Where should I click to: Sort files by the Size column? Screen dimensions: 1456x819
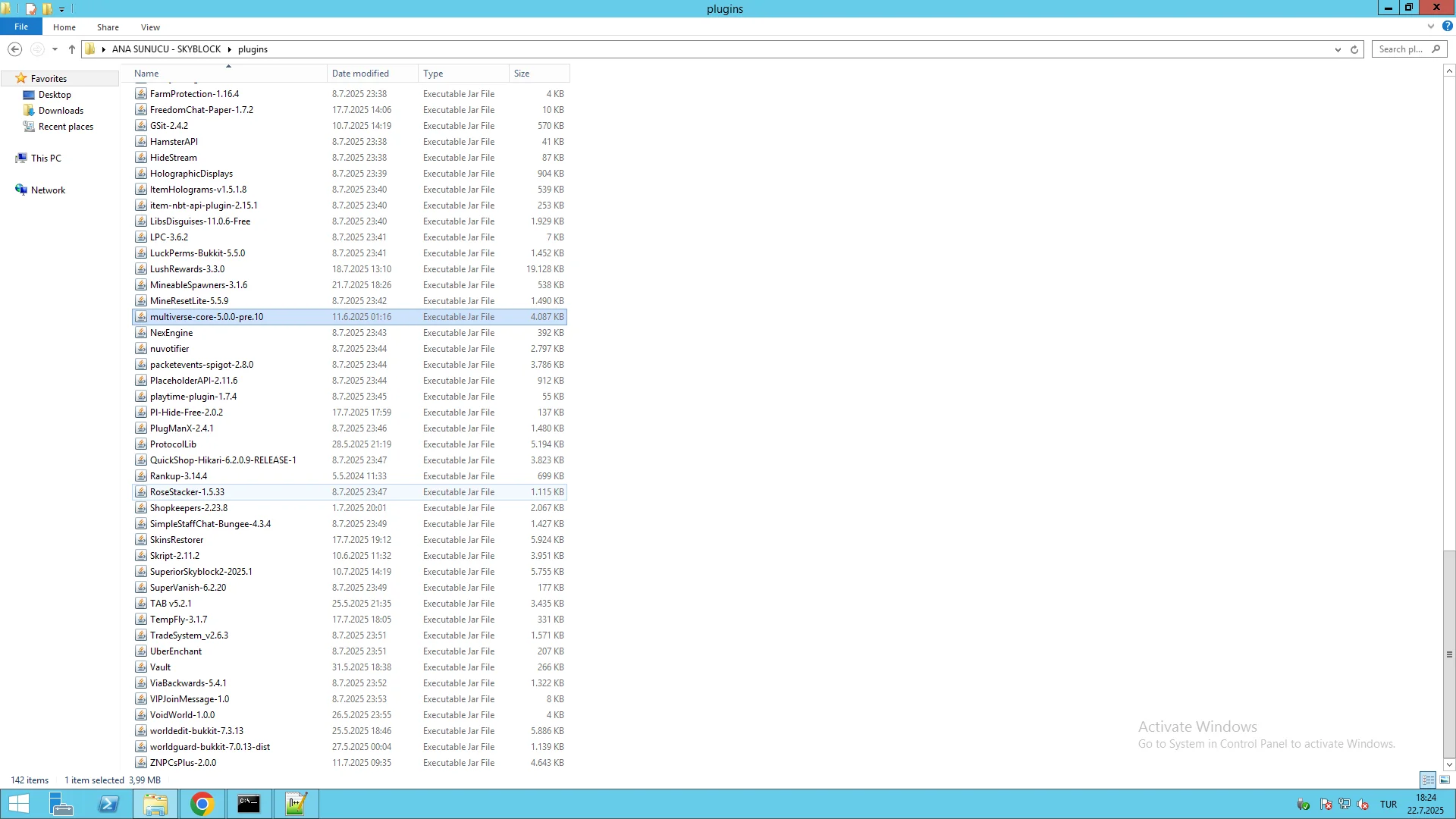[539, 74]
